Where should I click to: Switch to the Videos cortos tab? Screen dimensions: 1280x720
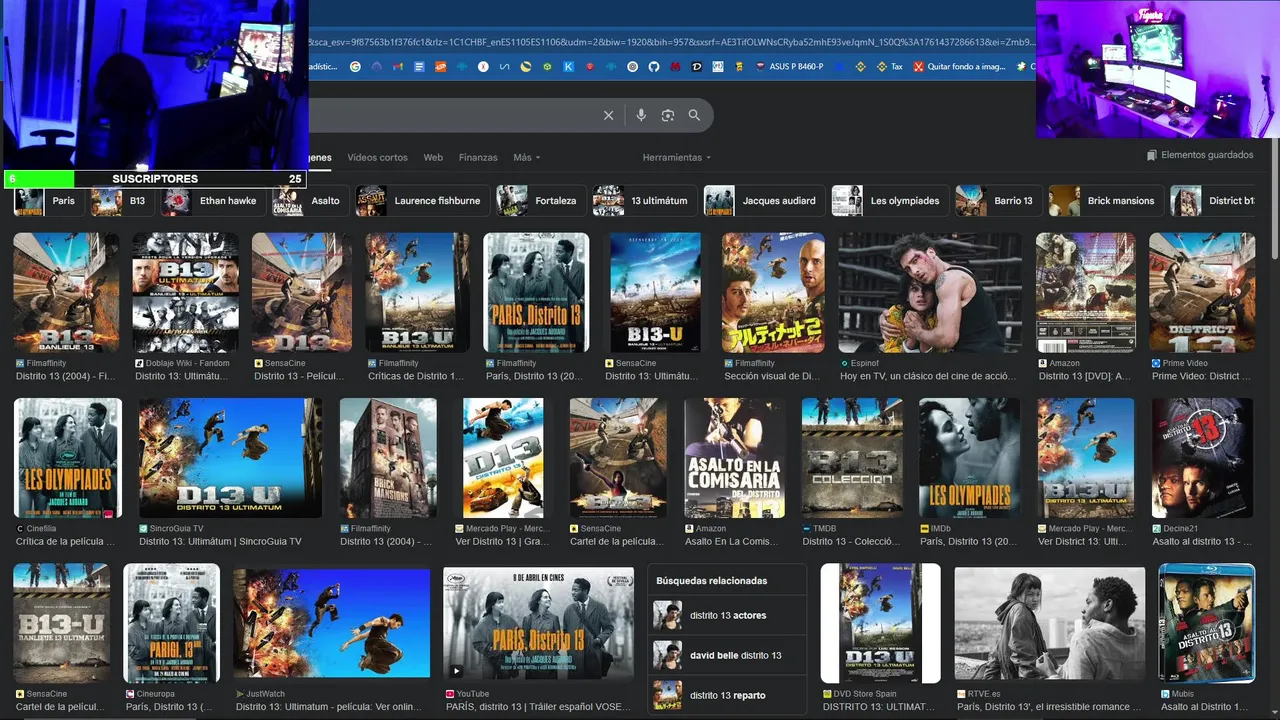[x=377, y=158]
